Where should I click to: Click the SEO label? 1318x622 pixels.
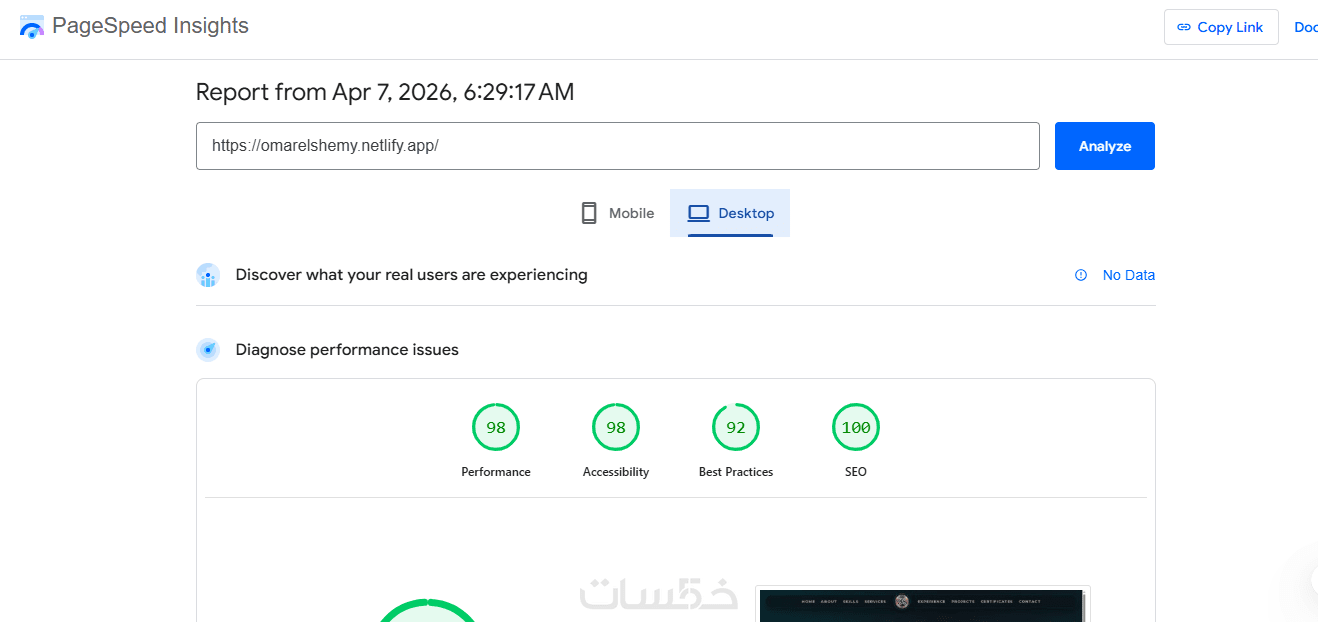coord(856,472)
